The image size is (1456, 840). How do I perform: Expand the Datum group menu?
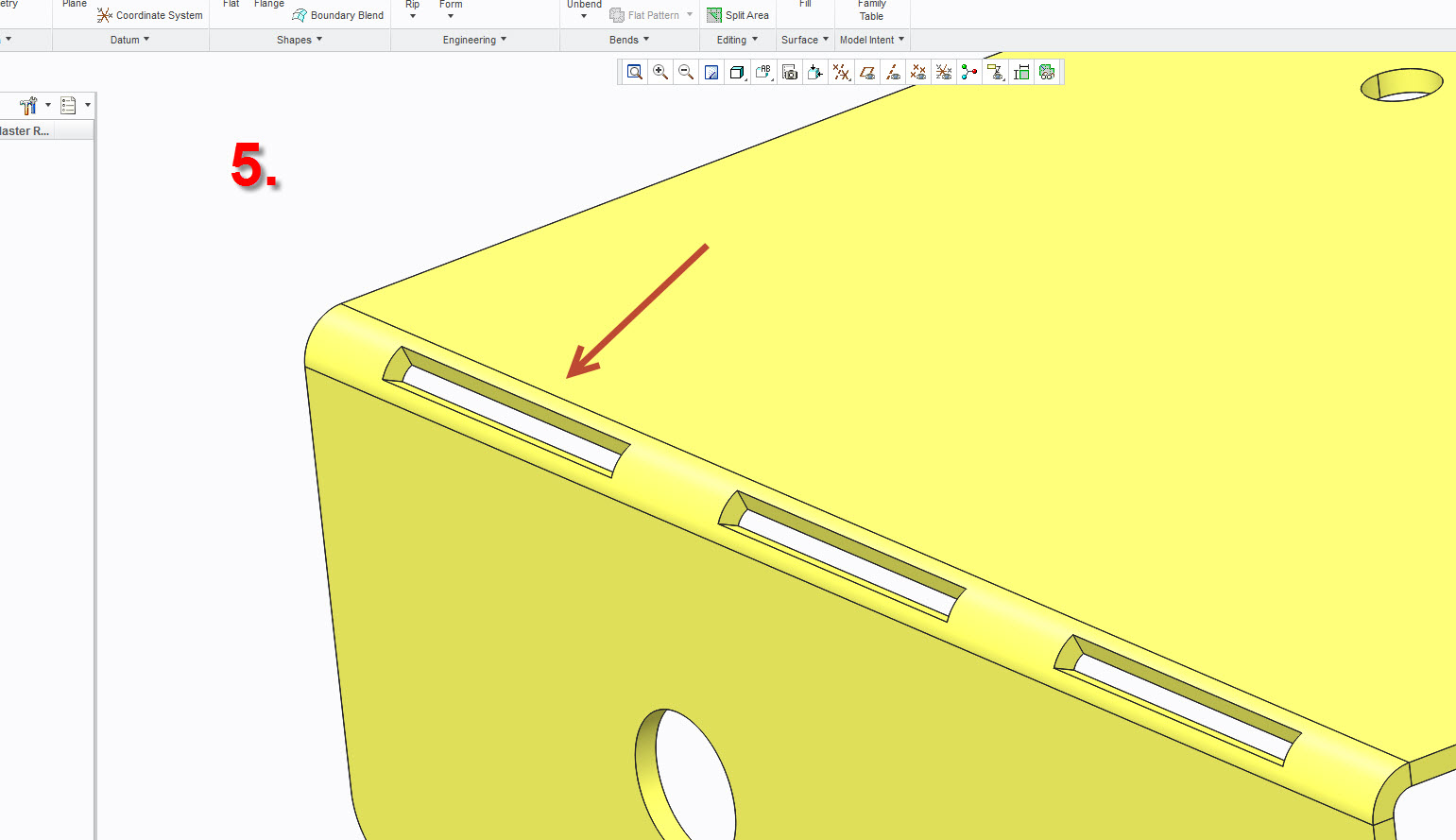pos(130,40)
